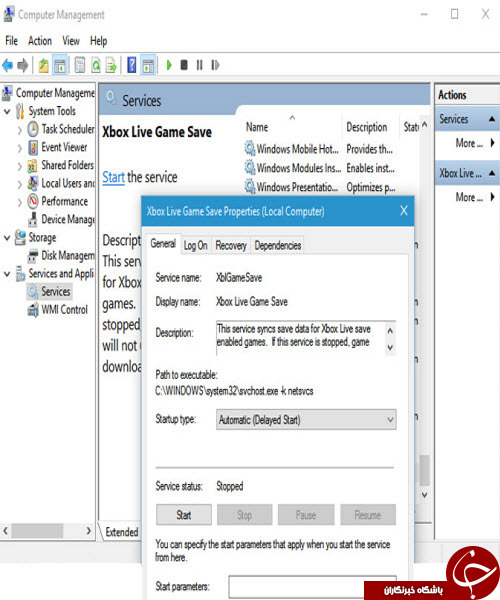
Task: Switch to the Recovery tab
Action: (231, 245)
